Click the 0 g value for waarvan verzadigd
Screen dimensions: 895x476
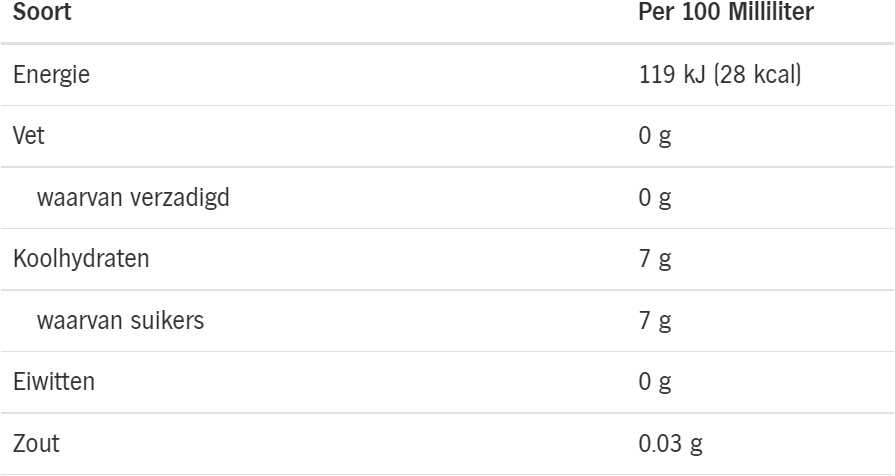(x=655, y=198)
